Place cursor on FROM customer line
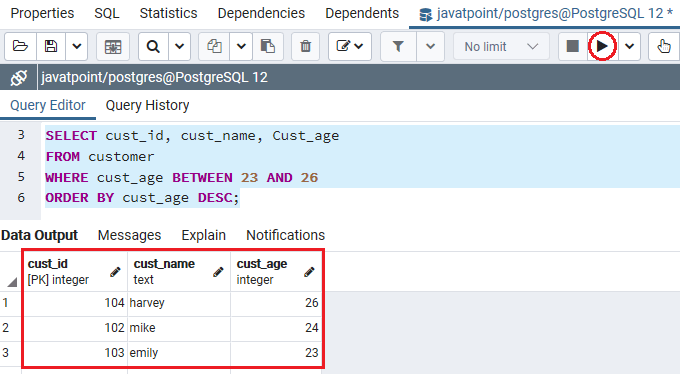680x374 pixels. tap(100, 157)
